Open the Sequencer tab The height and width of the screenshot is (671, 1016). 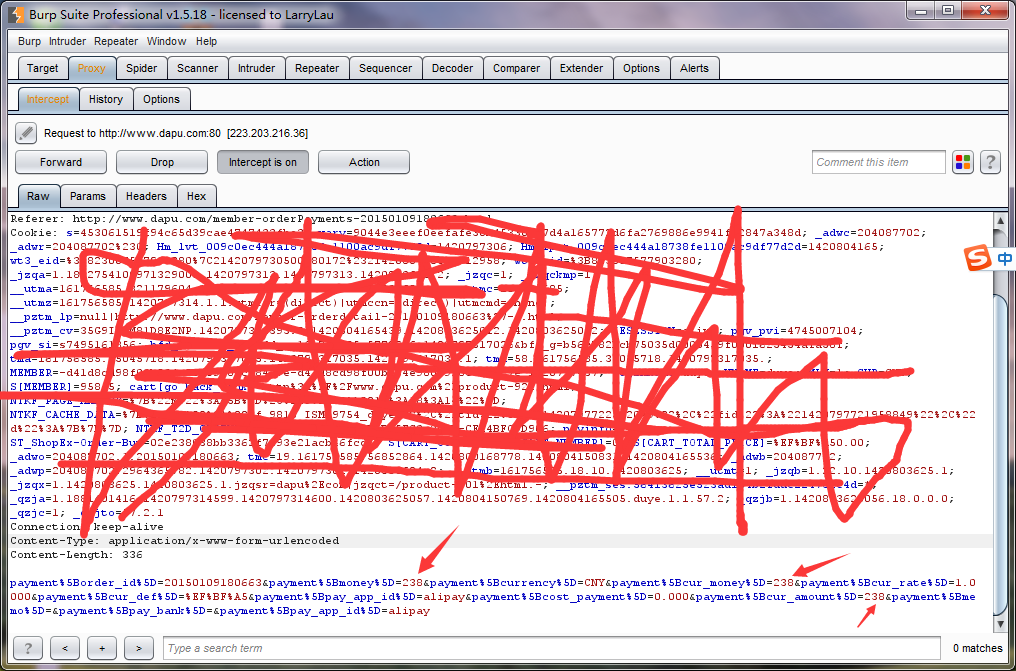(386, 68)
